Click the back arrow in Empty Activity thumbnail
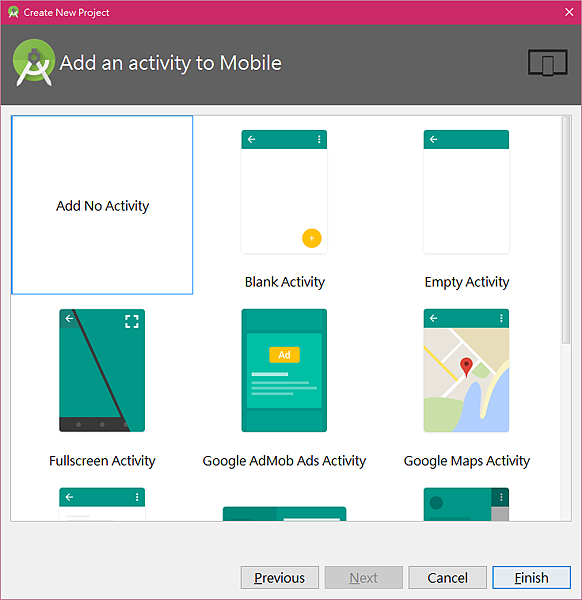Screen dimensions: 582x600 434,139
